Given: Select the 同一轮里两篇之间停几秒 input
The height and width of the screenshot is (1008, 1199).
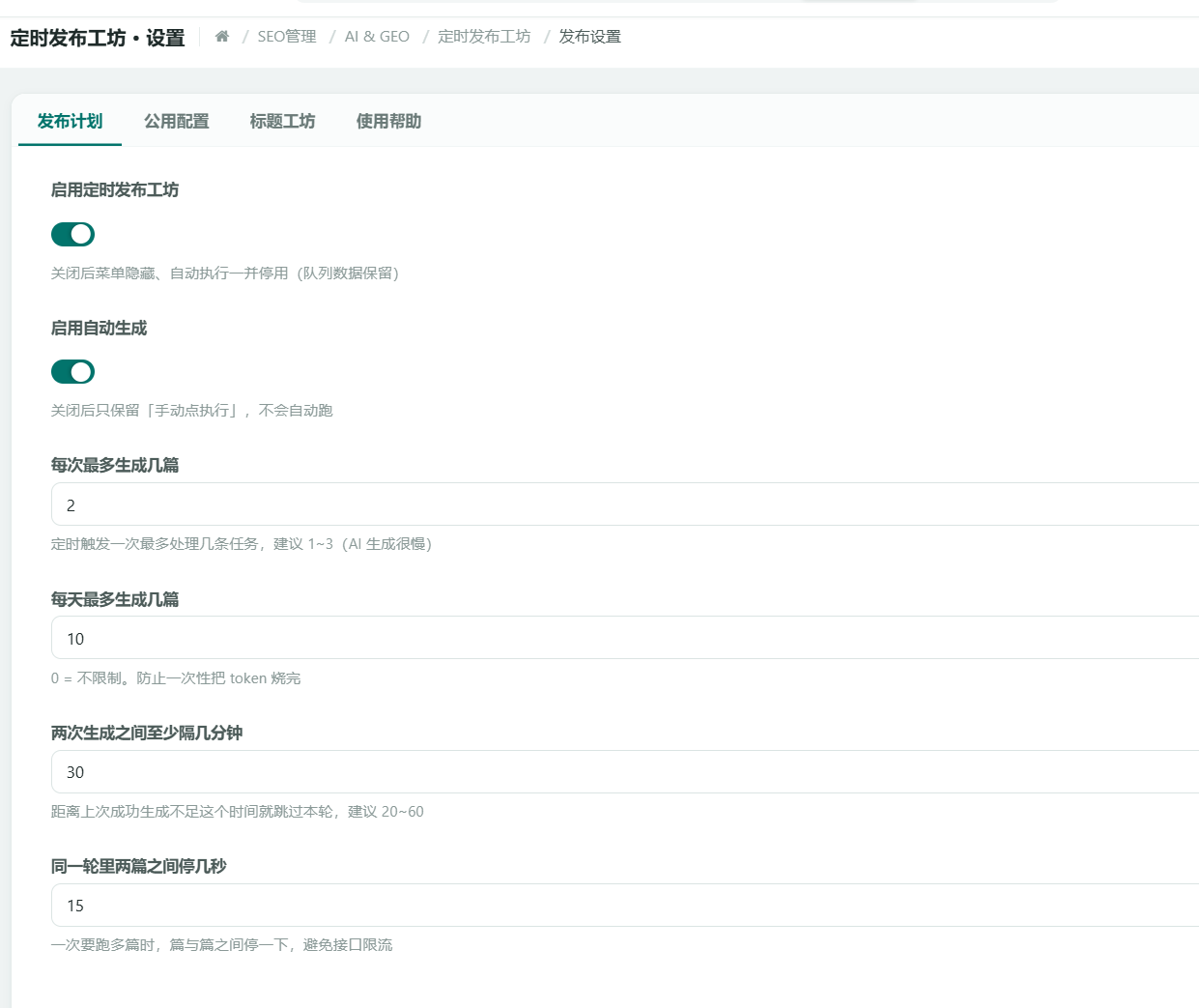Looking at the screenshot, I should click(625, 905).
